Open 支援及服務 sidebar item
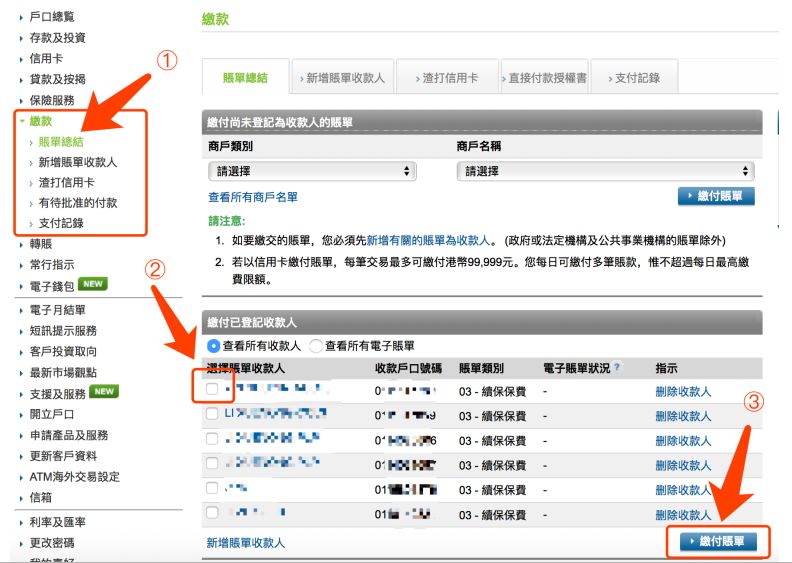Viewport: 792px width, 563px height. tap(57, 394)
